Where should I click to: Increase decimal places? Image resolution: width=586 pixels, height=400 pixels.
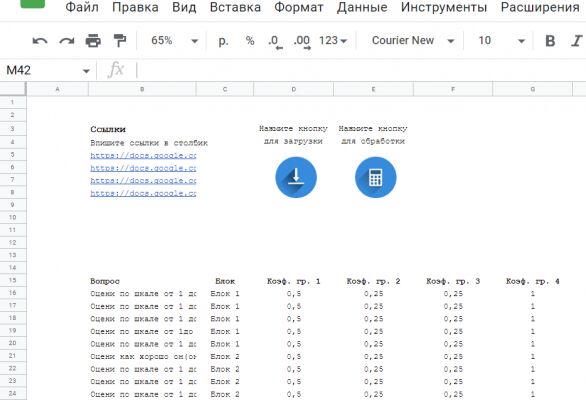click(302, 41)
